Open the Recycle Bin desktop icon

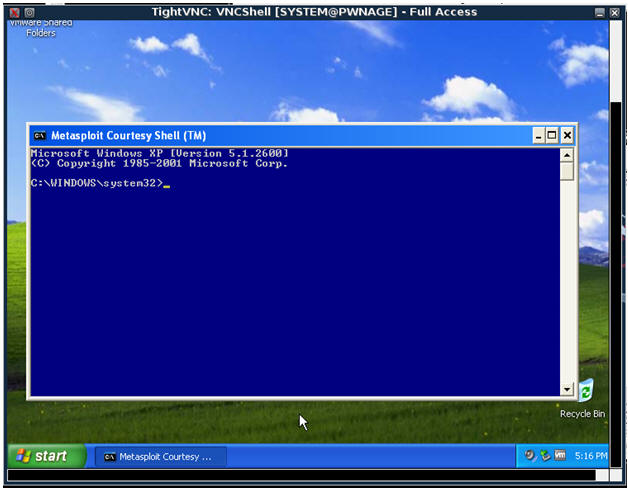(x=584, y=398)
